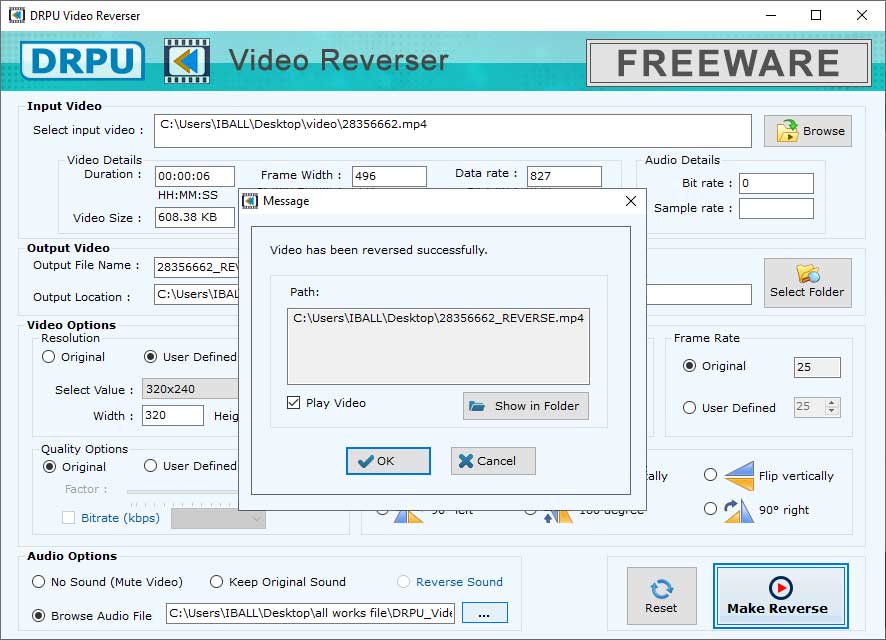
Task: Click the Output File Name field
Action: pyautogui.click(x=197, y=267)
